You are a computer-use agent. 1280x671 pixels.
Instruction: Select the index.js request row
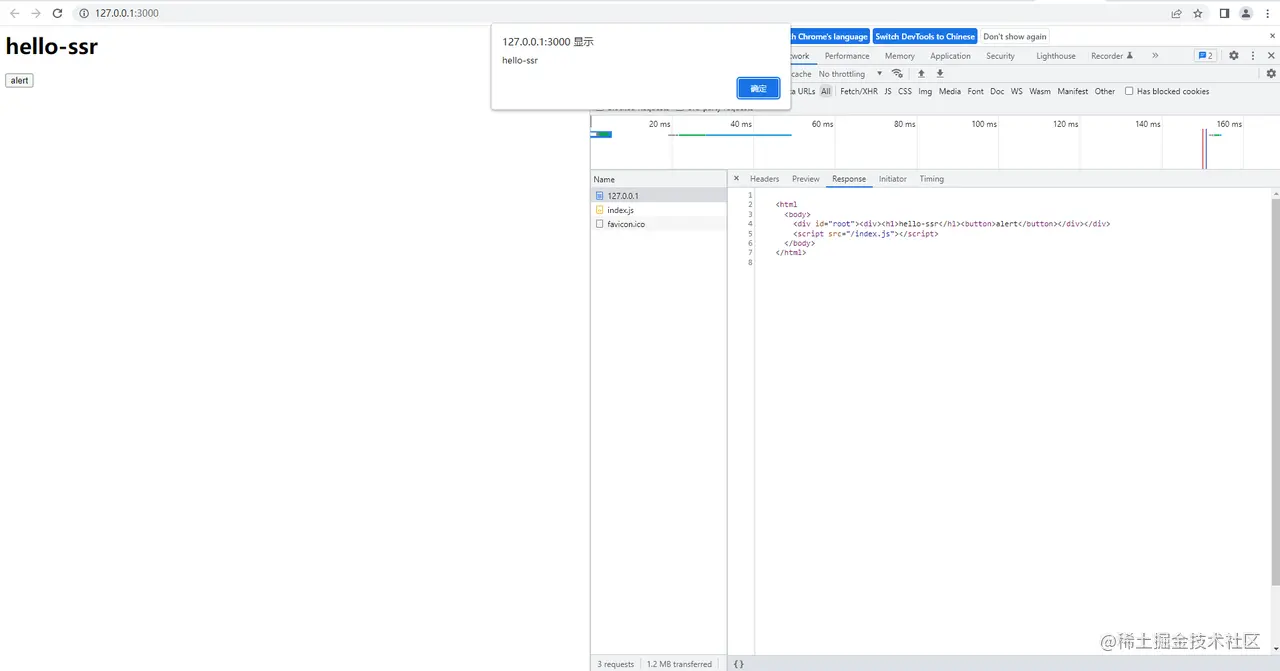(x=659, y=210)
